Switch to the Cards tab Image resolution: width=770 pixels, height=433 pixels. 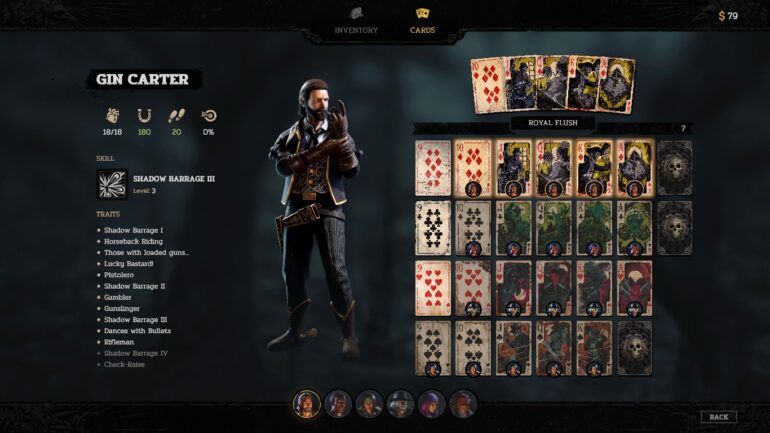click(422, 21)
